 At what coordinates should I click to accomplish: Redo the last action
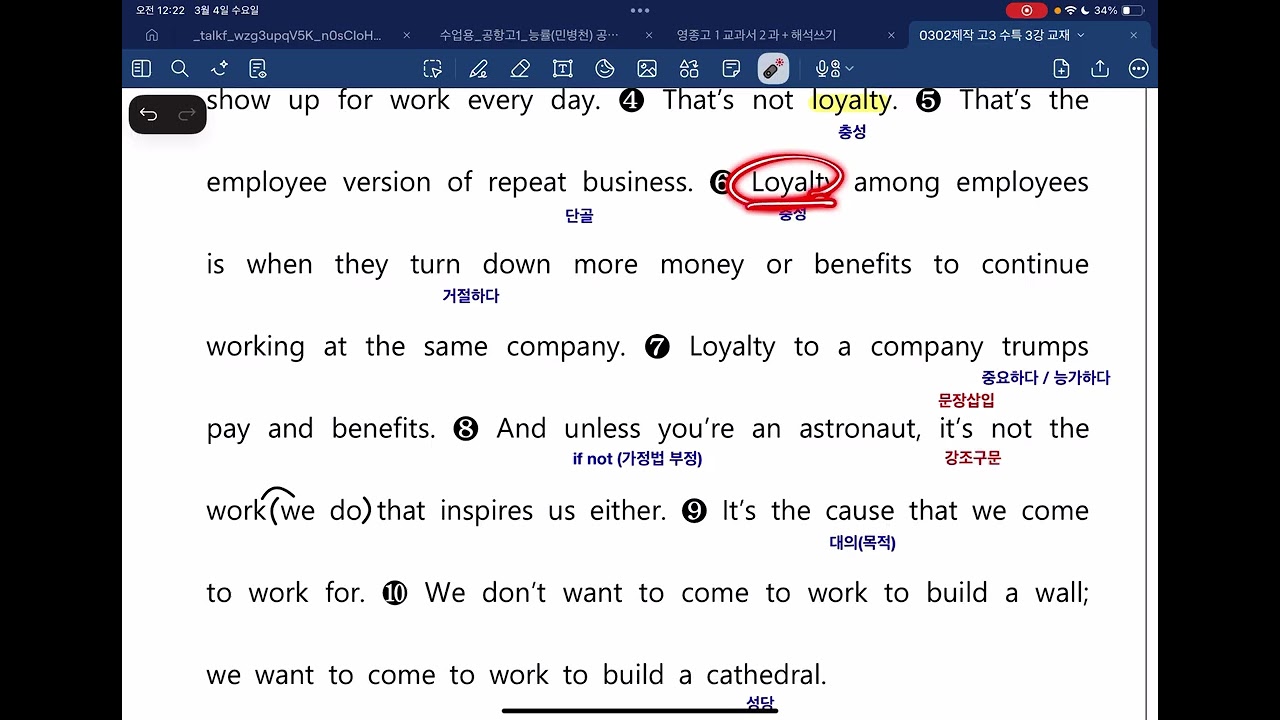click(186, 115)
